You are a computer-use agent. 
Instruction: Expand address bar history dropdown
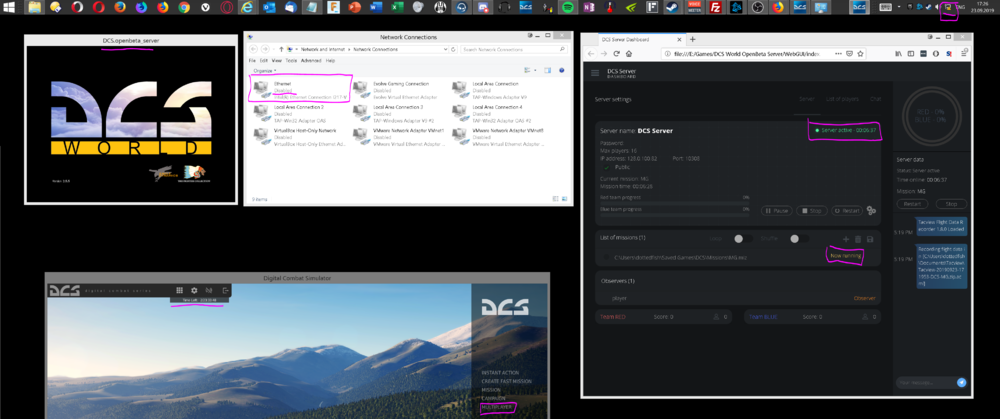(x=445, y=49)
